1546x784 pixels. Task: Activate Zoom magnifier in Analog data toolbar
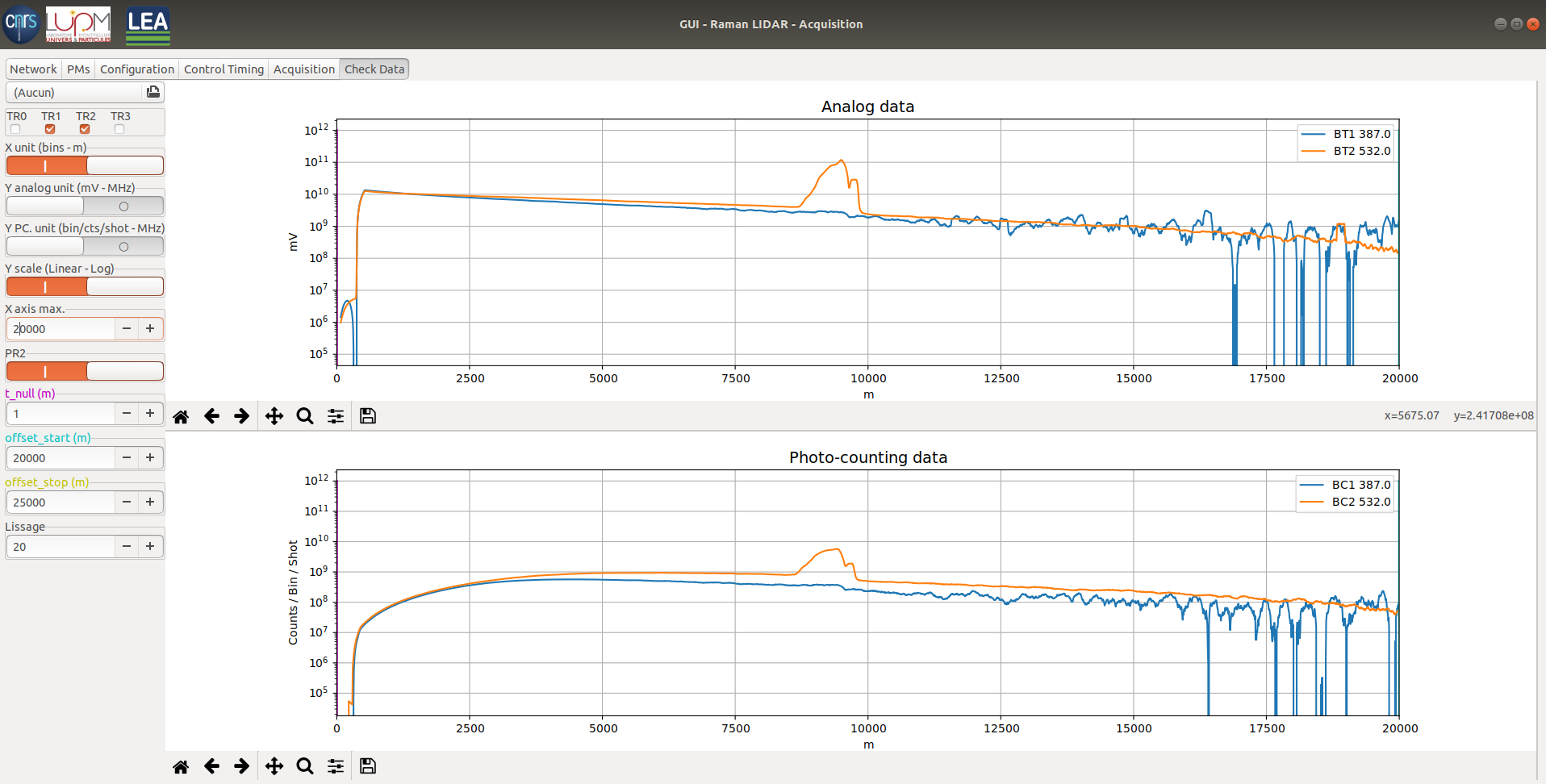(x=305, y=416)
